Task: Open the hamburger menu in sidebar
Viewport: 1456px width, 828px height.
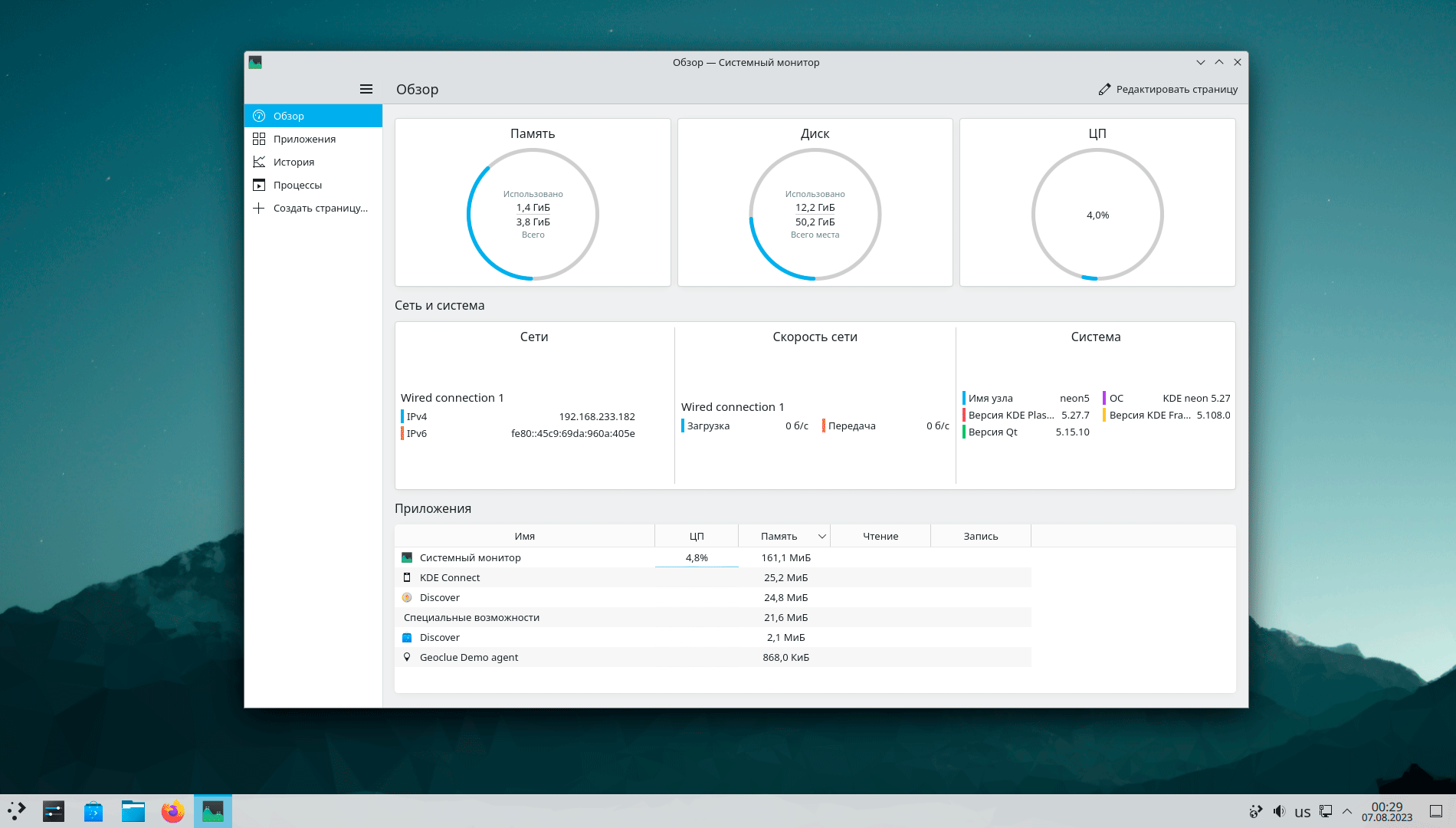Action: click(366, 89)
